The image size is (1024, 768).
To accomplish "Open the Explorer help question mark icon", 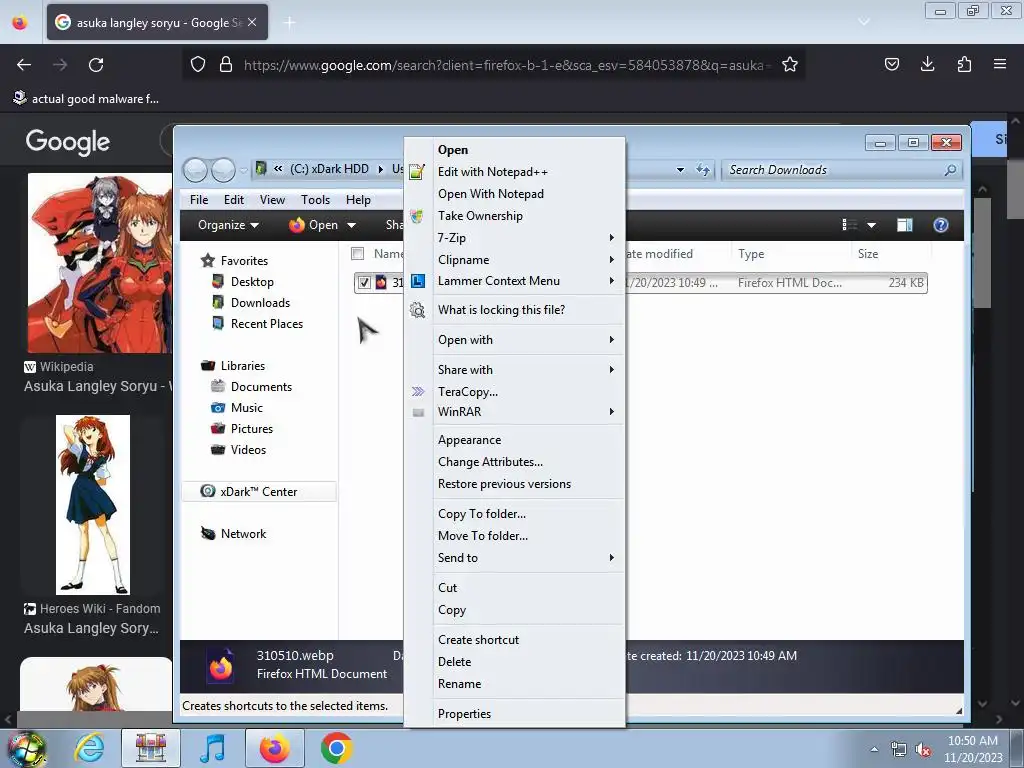I will pos(940,225).
